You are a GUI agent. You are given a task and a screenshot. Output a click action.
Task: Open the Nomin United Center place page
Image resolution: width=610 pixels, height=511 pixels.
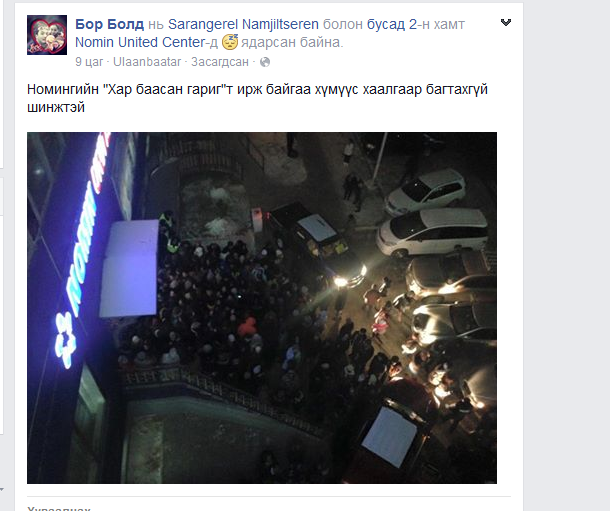coord(140,42)
